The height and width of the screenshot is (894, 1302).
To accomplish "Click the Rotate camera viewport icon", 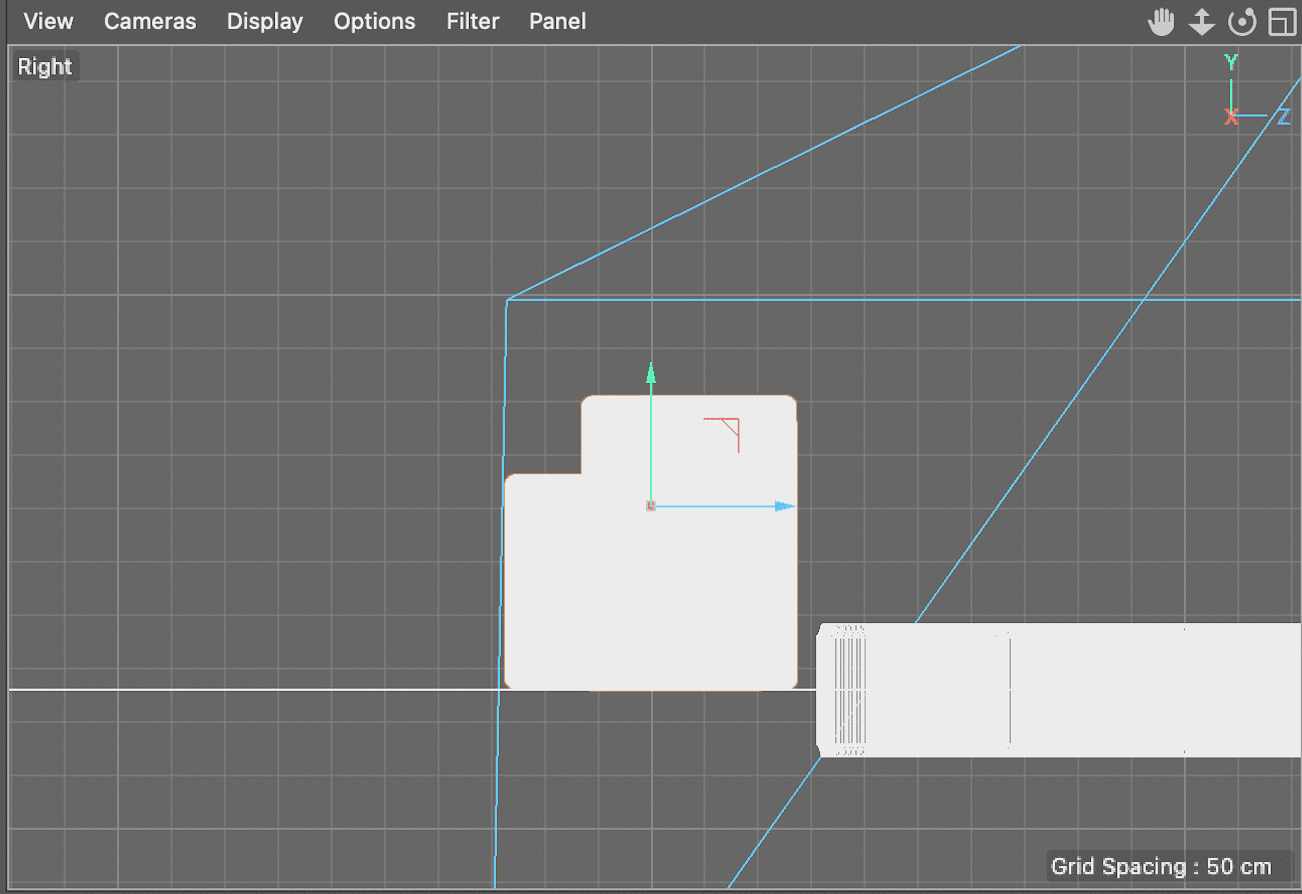I will coord(1241,21).
